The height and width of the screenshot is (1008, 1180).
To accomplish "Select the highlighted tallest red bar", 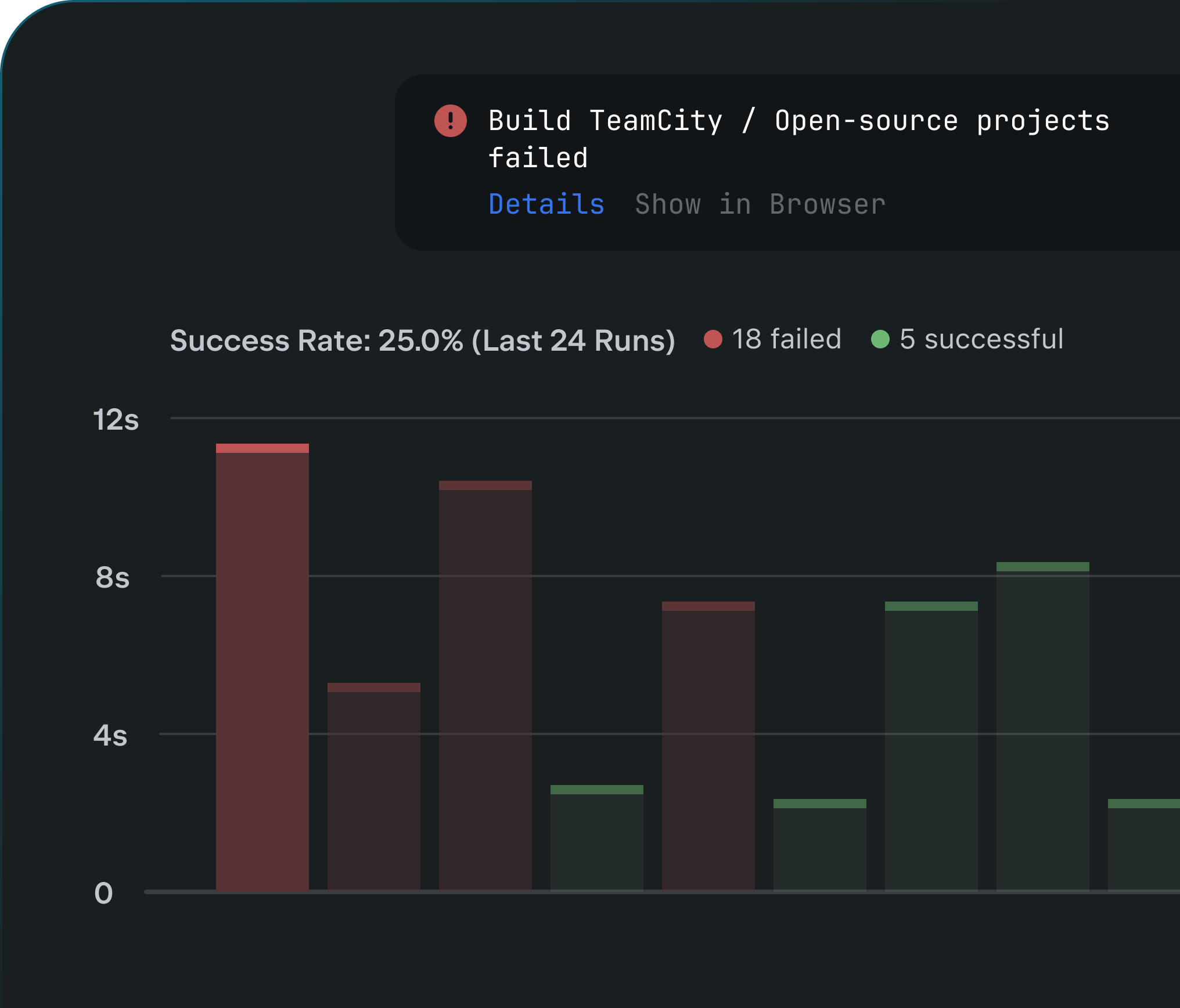I will click(x=262, y=668).
